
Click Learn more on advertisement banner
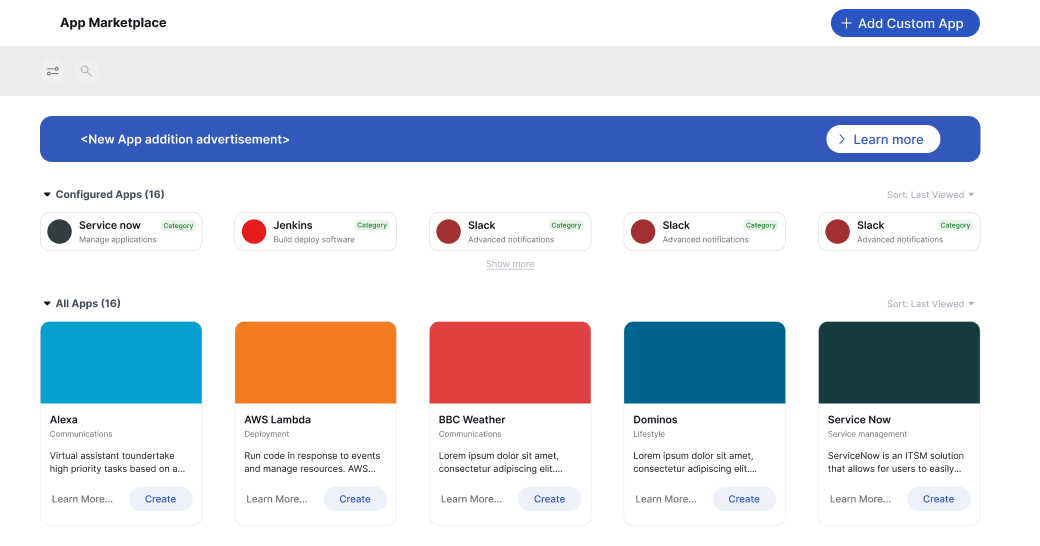883,139
